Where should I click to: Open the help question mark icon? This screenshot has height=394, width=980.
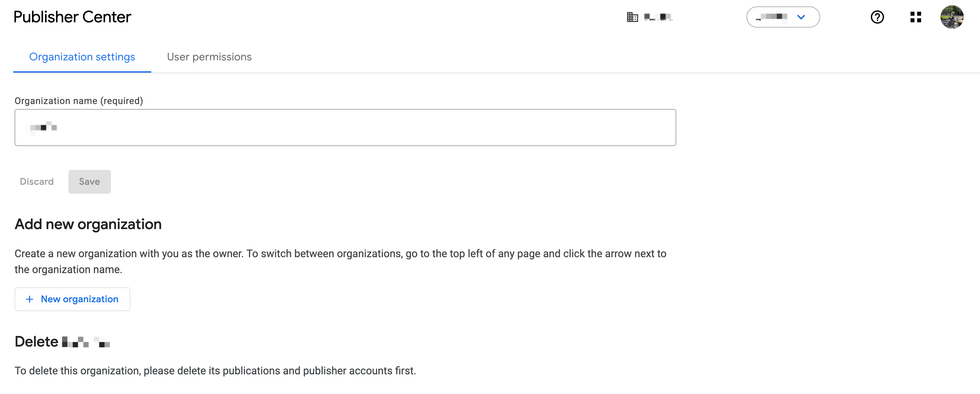[878, 18]
